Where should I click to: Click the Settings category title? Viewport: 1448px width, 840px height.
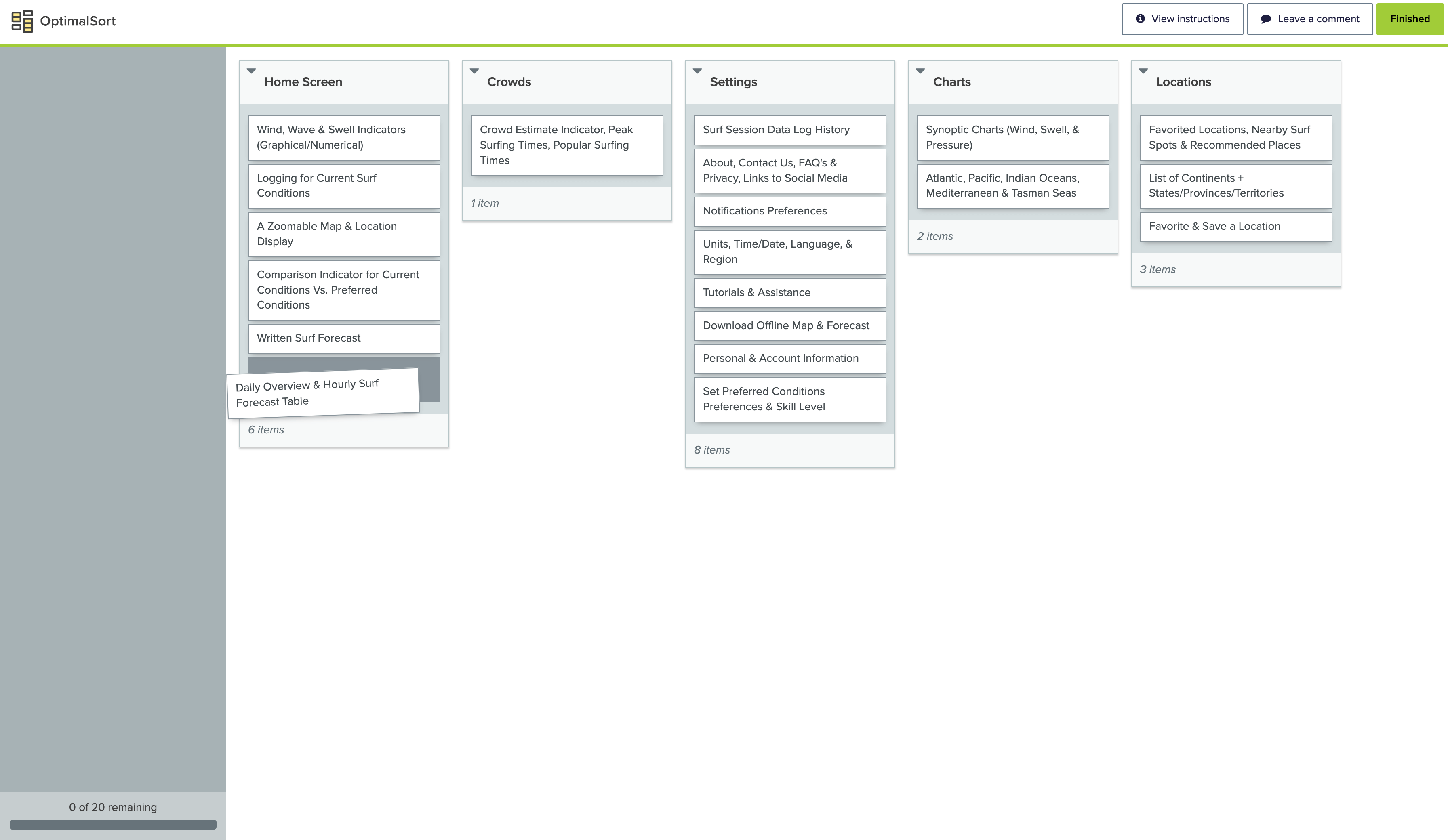[733, 82]
